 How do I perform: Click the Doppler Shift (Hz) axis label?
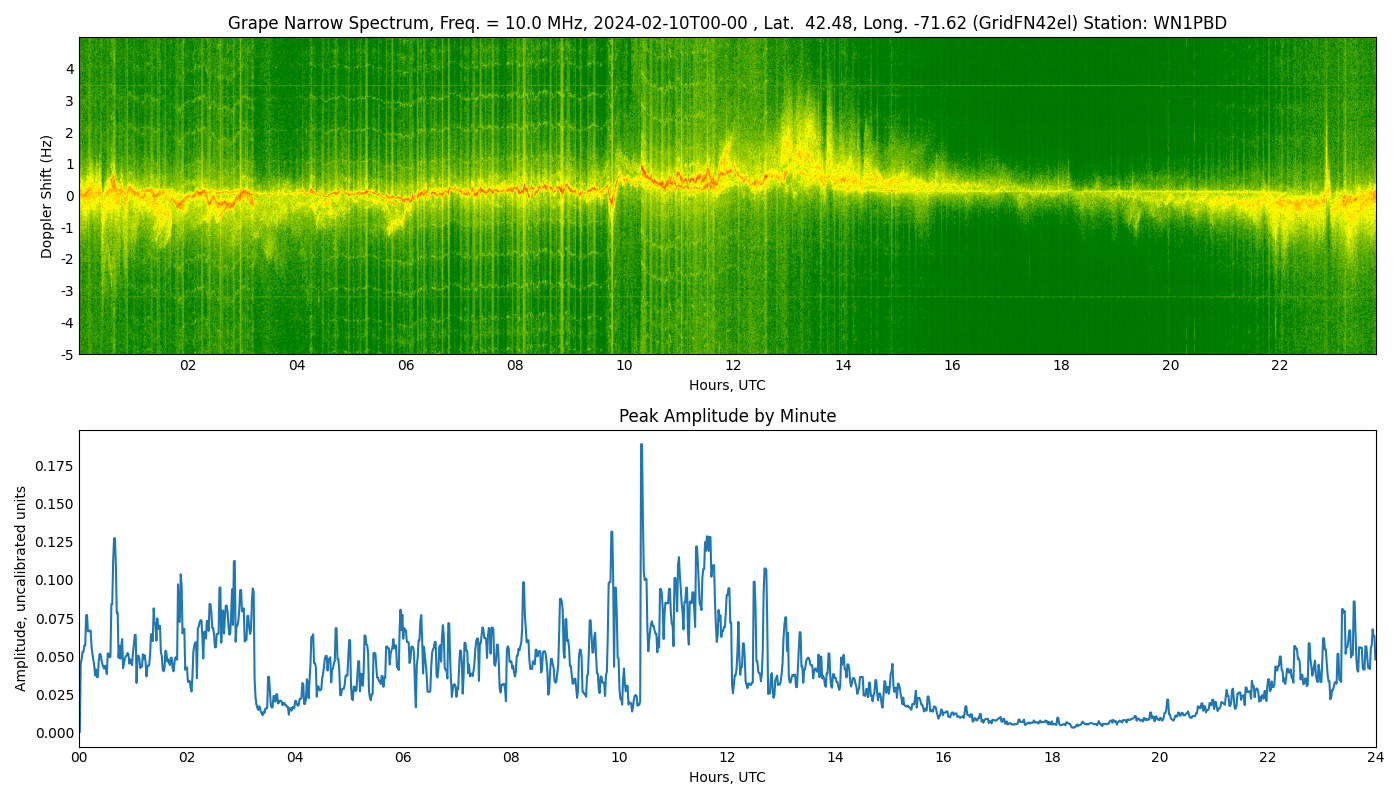point(47,196)
